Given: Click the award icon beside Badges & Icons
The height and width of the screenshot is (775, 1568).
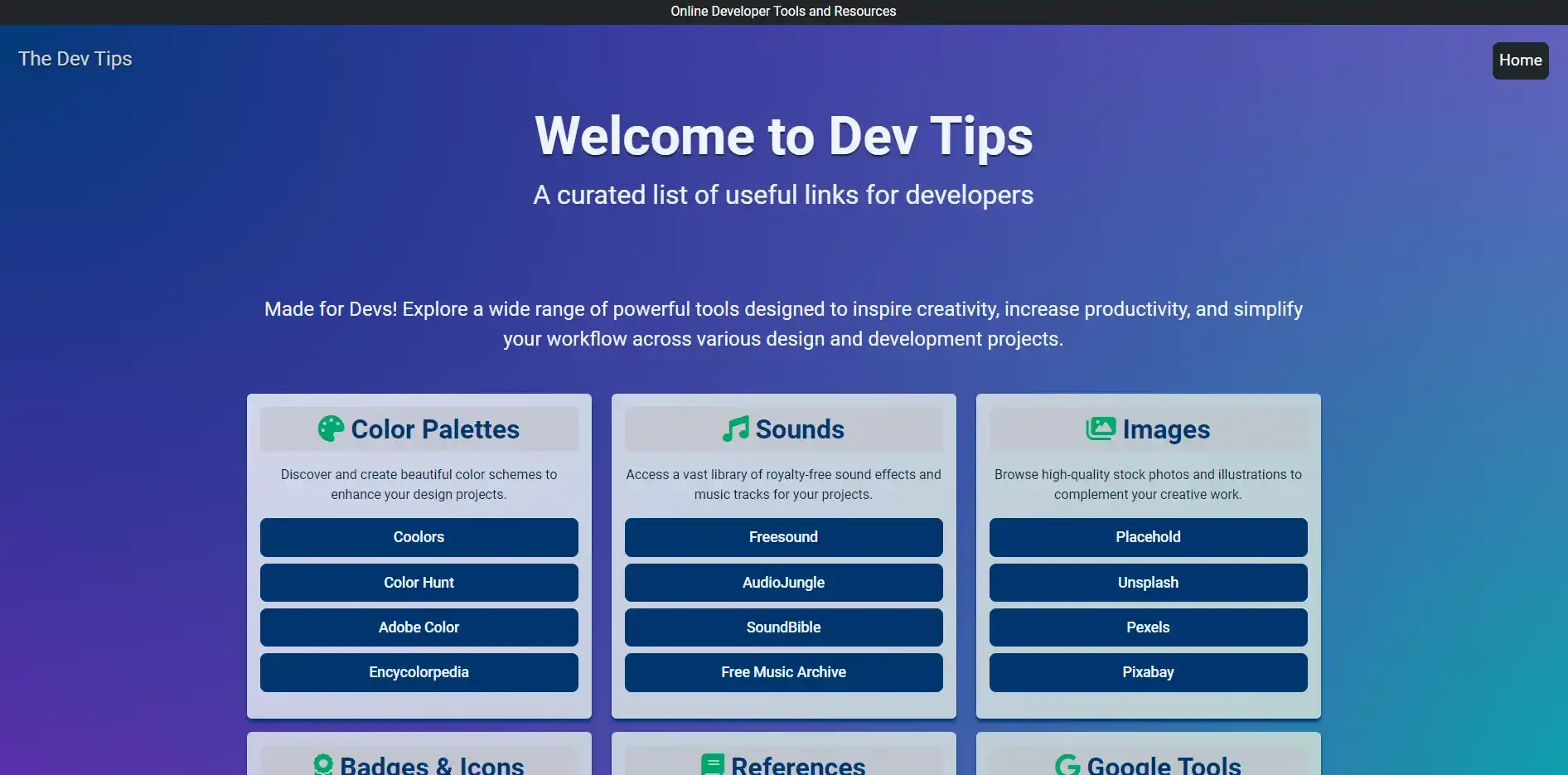Looking at the screenshot, I should coord(323,764).
